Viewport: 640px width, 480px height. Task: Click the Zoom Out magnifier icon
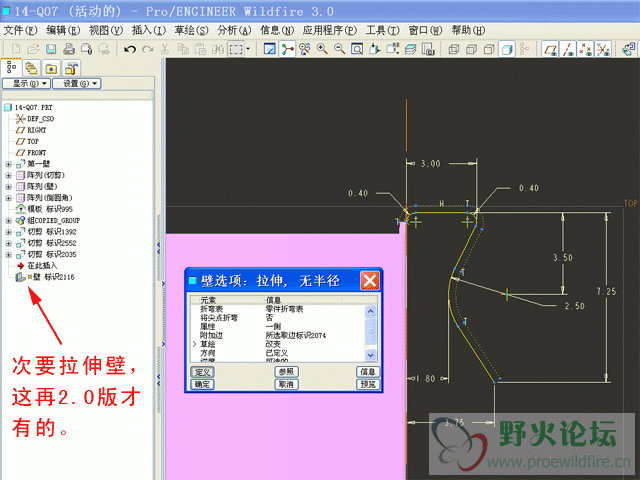[340, 49]
